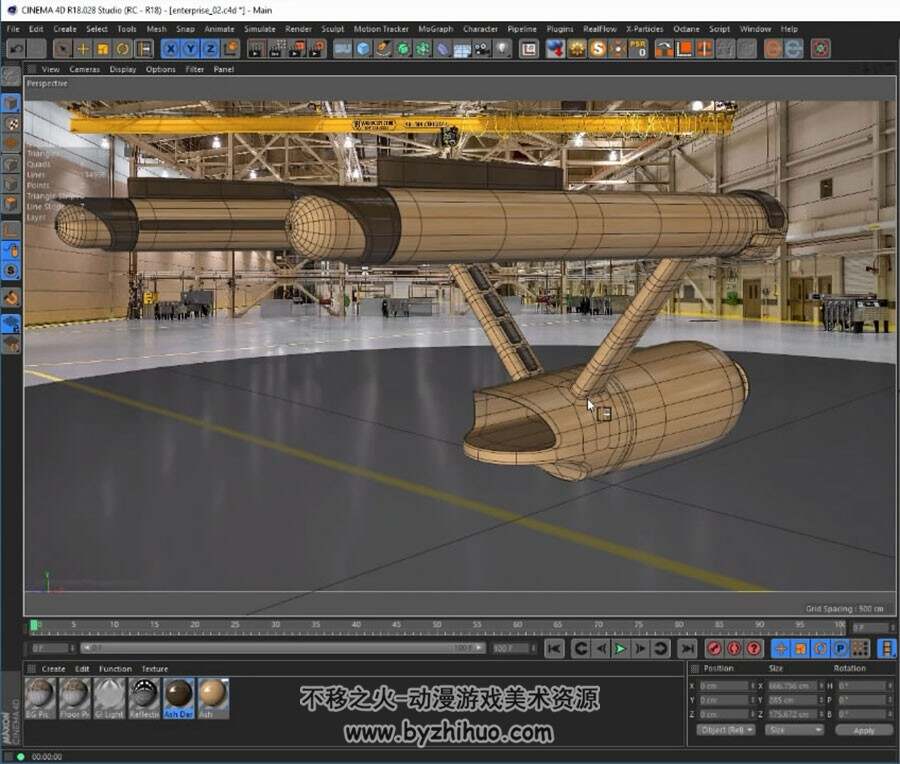This screenshot has width=900, height=764.
Task: Click the Position X input field
Action: (724, 686)
